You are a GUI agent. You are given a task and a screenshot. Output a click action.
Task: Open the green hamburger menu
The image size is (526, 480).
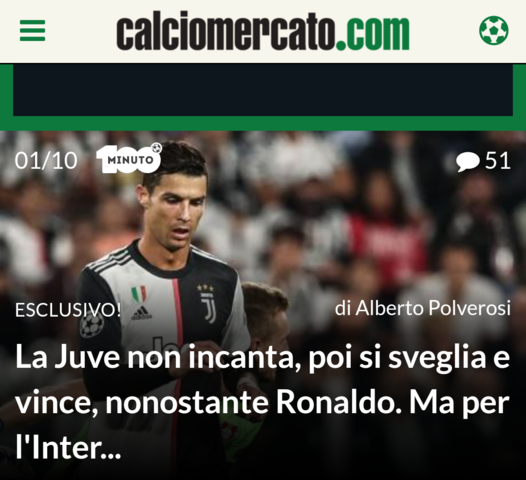(x=32, y=31)
